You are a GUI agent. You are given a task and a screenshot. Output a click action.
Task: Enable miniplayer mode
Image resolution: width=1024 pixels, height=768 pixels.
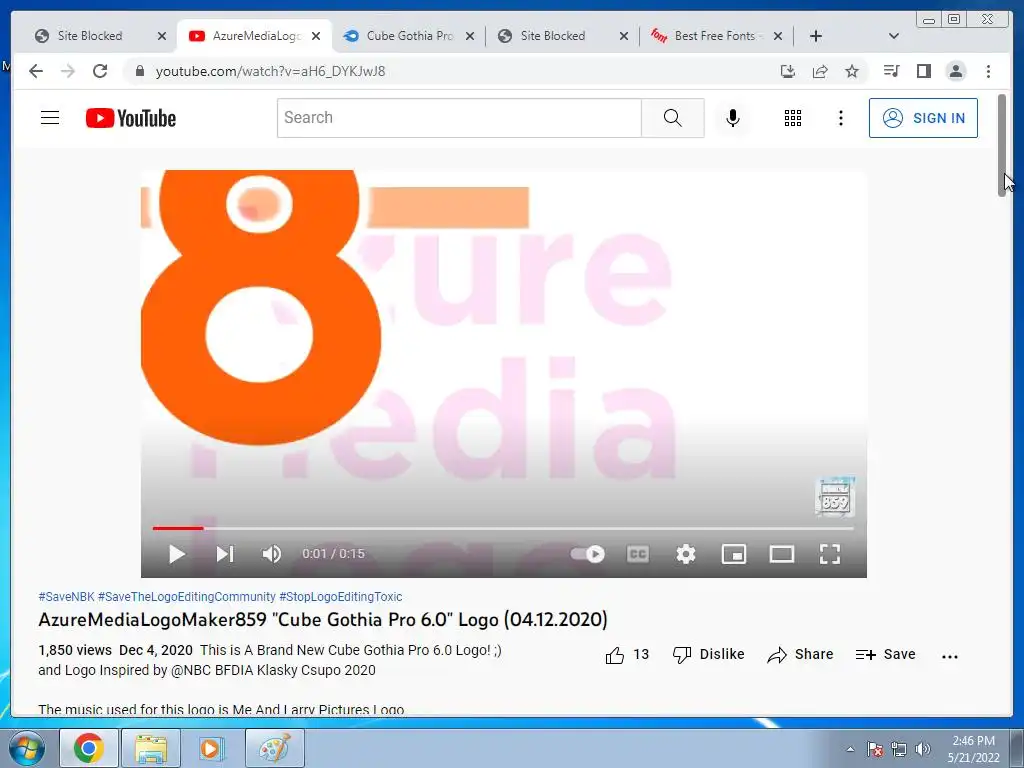734,554
